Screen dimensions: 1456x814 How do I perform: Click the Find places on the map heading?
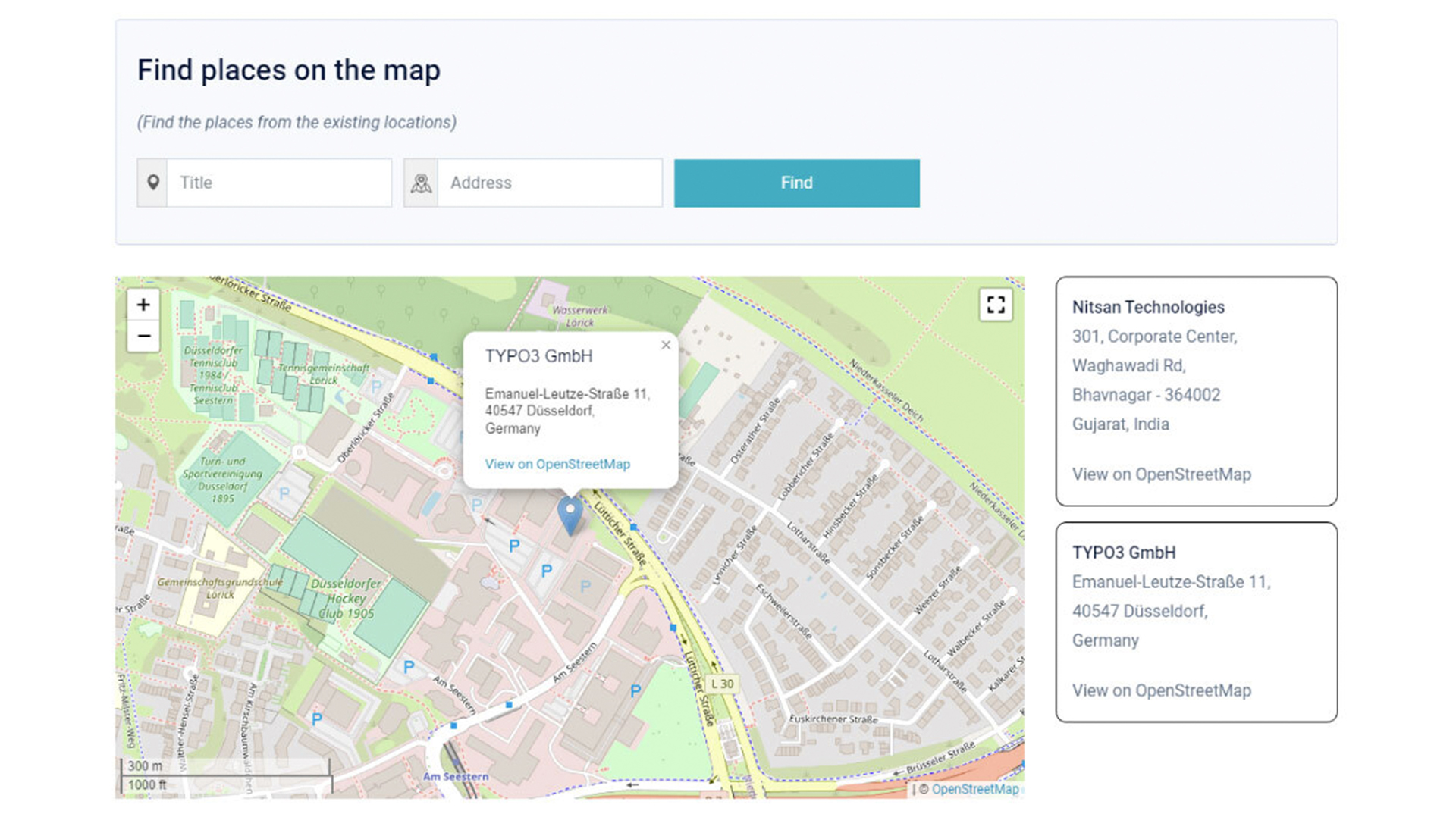click(x=289, y=70)
